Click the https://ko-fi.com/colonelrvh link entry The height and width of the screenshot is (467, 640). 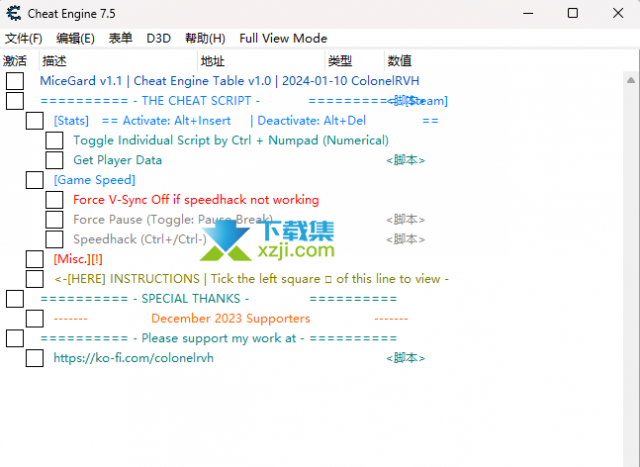[x=133, y=358]
